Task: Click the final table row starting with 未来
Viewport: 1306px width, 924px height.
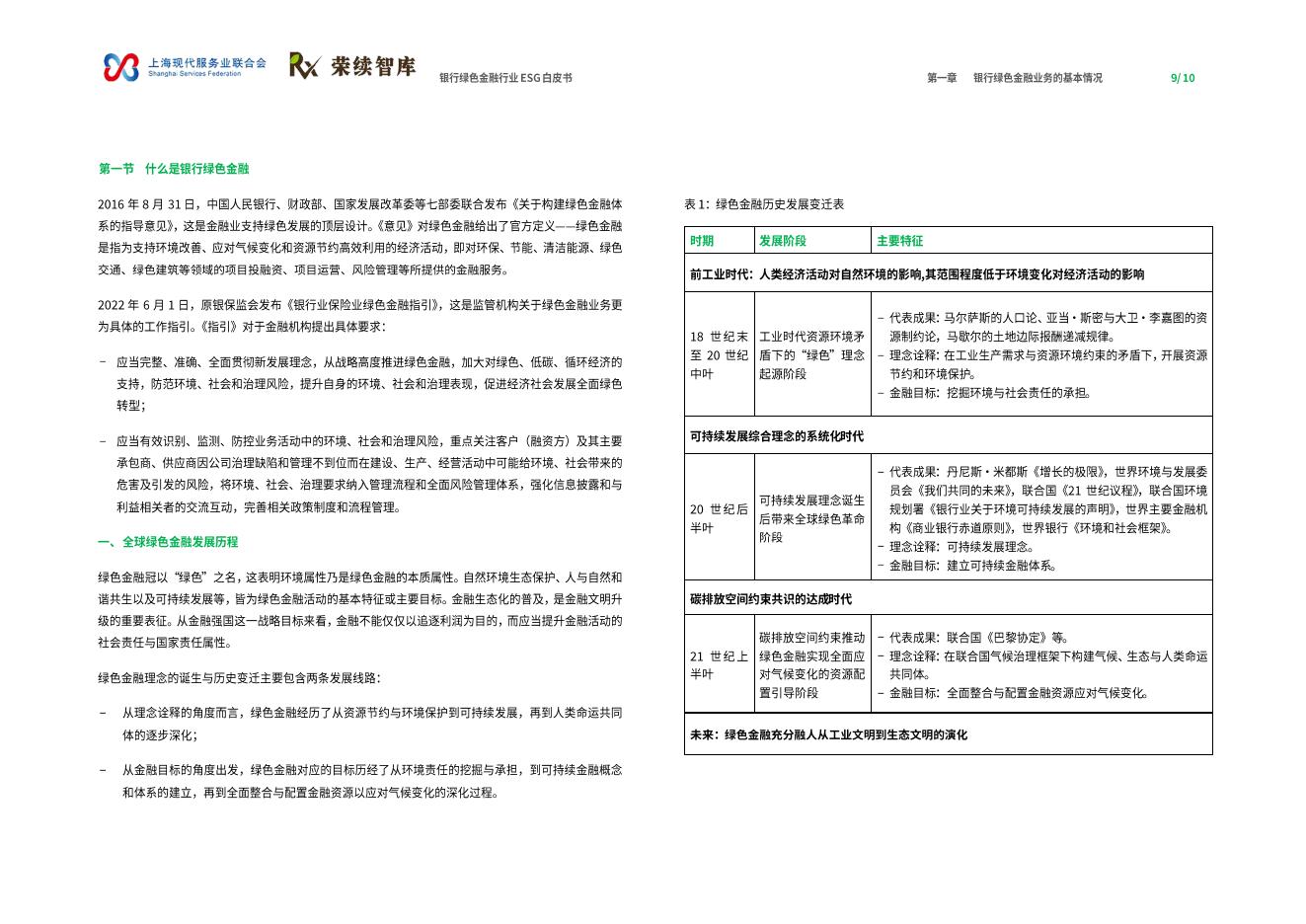Action: pos(828,734)
